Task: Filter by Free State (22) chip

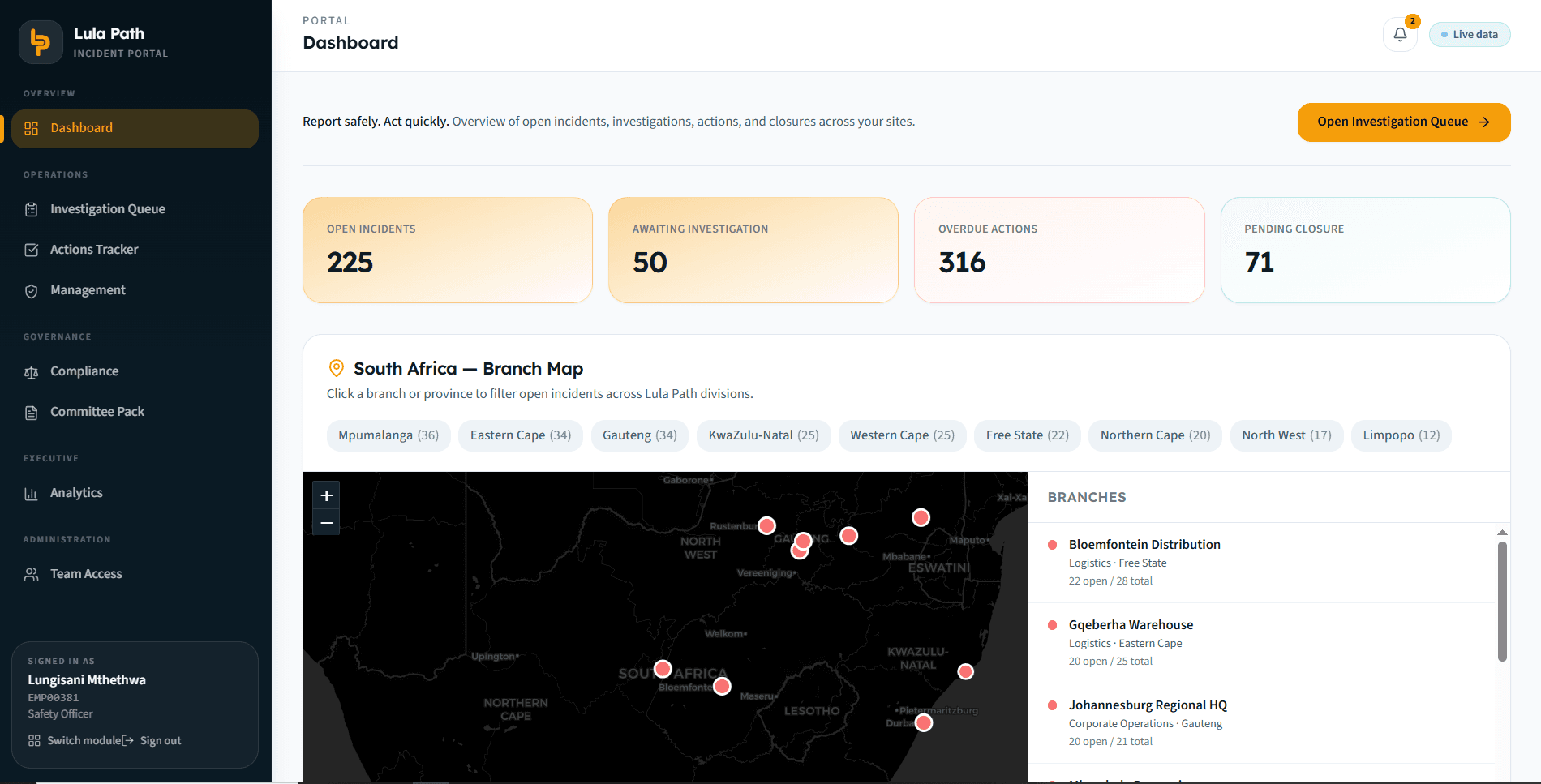Action: 1028,435
